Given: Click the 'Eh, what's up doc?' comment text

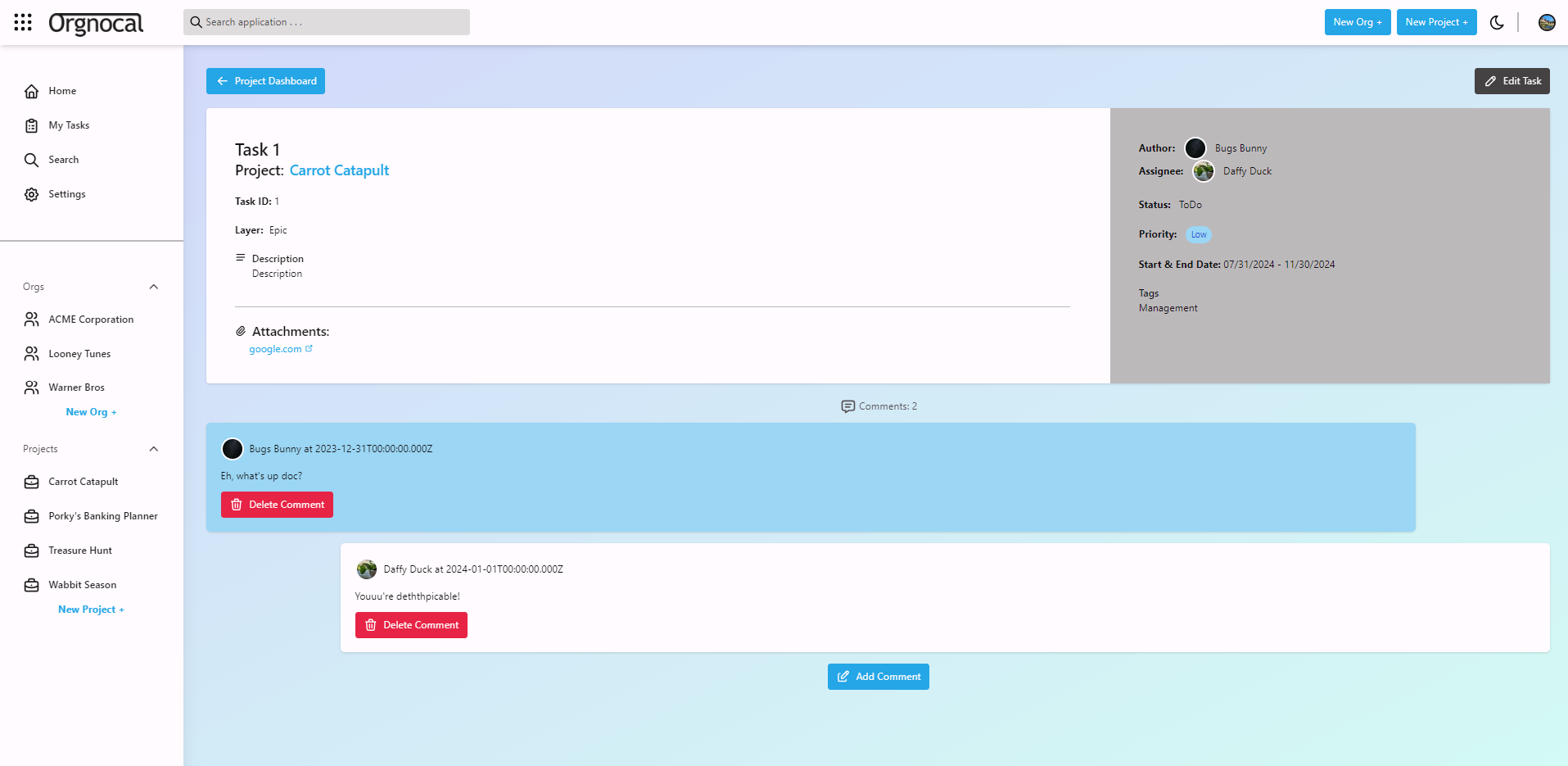Looking at the screenshot, I should click(x=261, y=476).
